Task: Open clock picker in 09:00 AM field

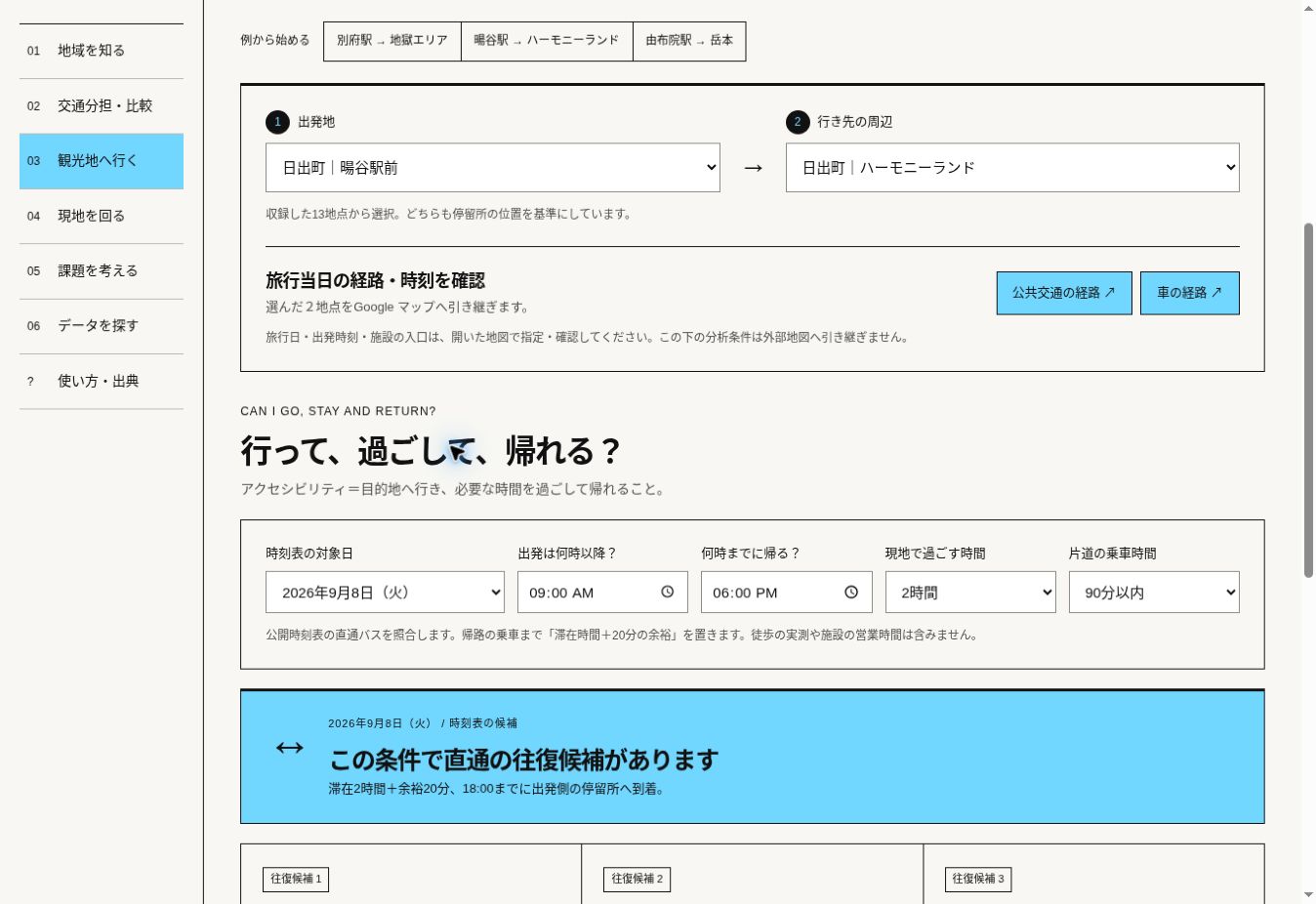Action: pyautogui.click(x=668, y=593)
